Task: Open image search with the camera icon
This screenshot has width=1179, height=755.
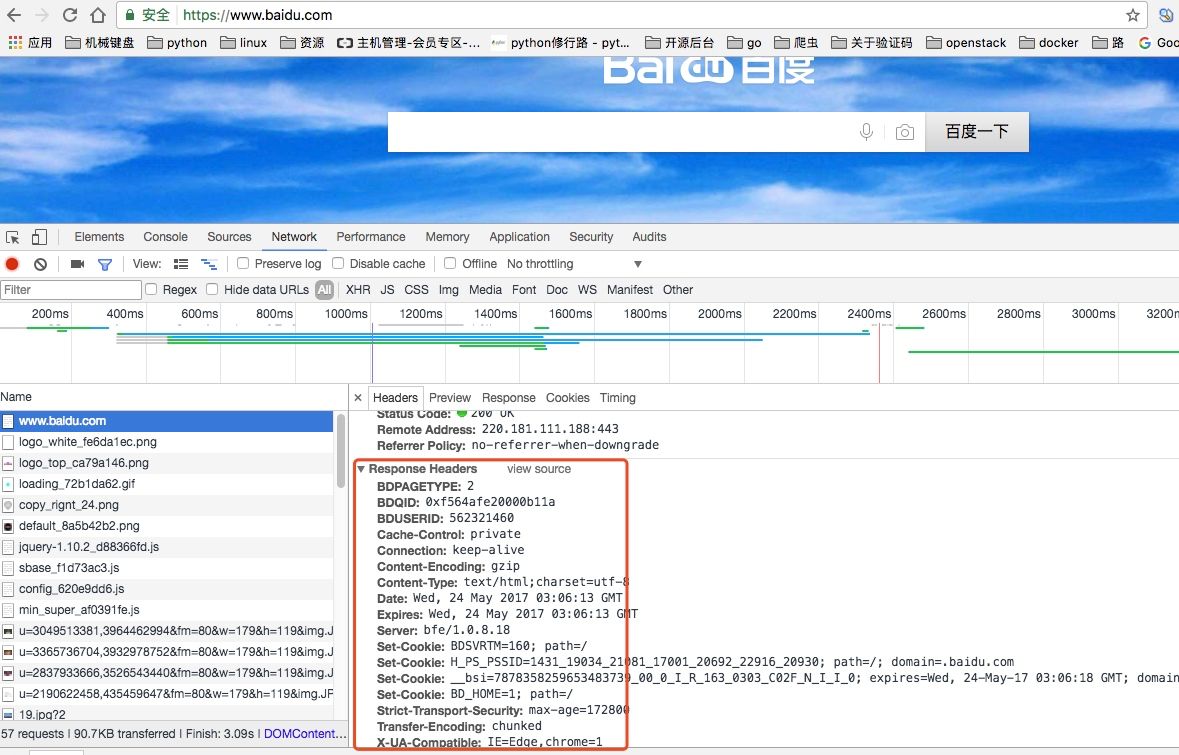Action: point(905,132)
